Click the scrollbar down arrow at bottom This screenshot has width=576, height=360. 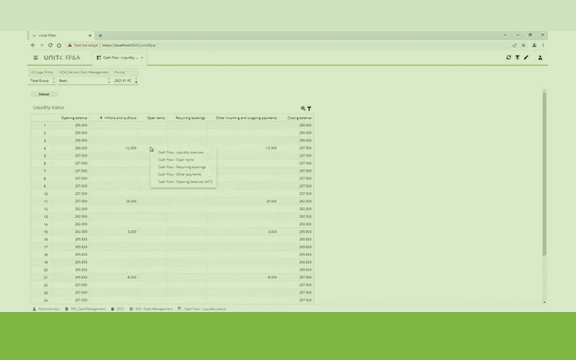click(x=544, y=302)
